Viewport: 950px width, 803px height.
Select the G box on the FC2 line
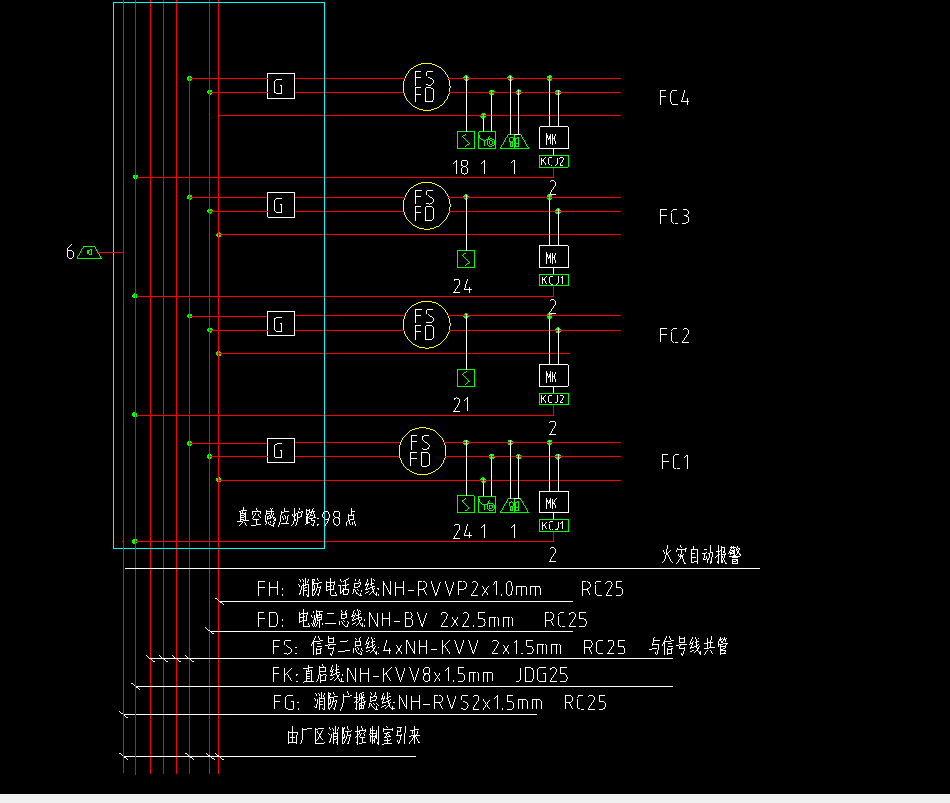[x=281, y=324]
